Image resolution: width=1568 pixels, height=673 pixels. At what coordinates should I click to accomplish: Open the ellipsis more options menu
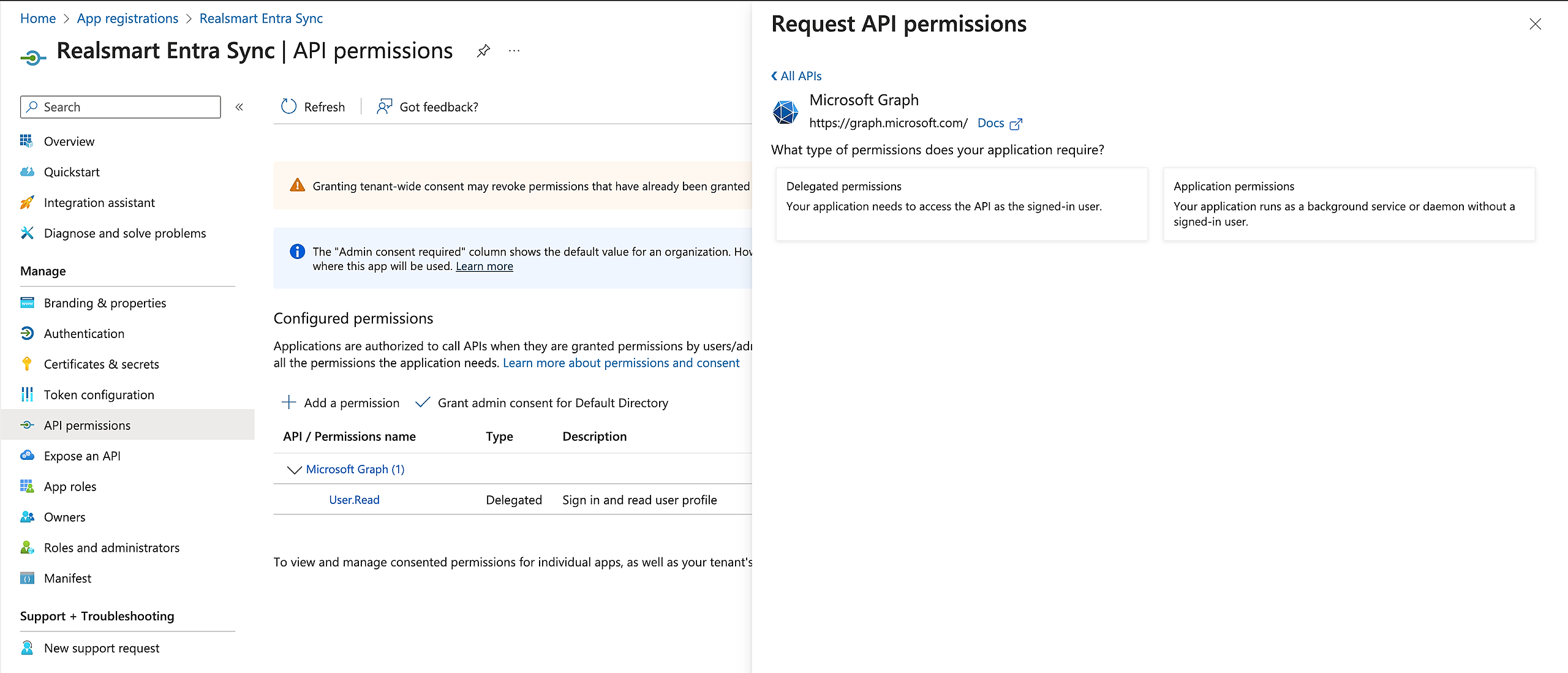[x=514, y=51]
